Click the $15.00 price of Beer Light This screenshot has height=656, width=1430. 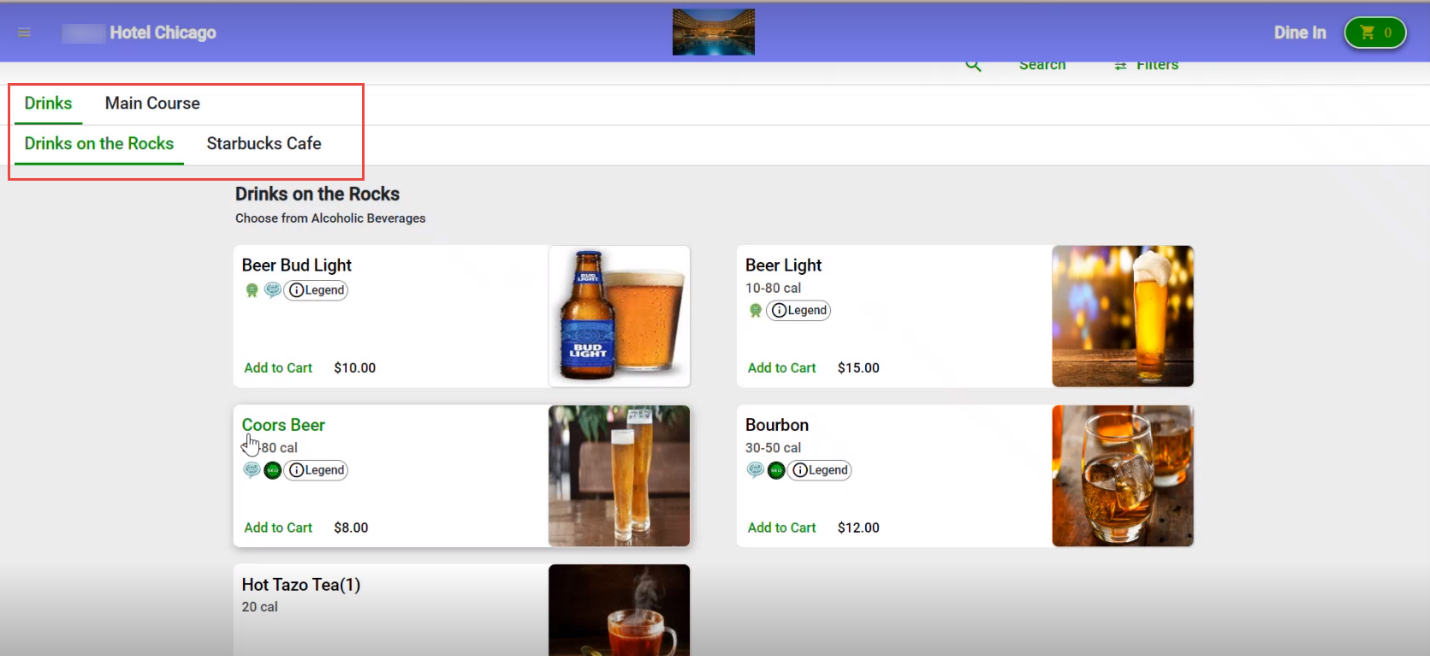point(859,368)
